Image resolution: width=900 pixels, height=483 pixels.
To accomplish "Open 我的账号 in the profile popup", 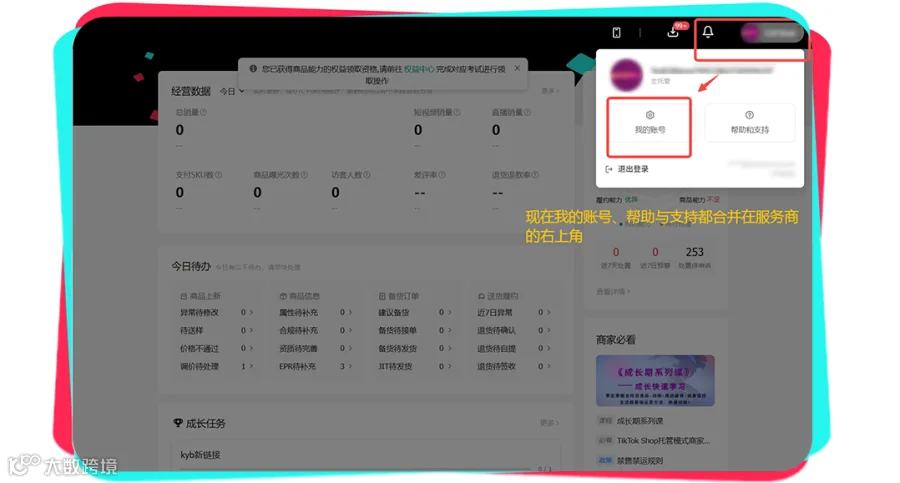I will coord(649,123).
